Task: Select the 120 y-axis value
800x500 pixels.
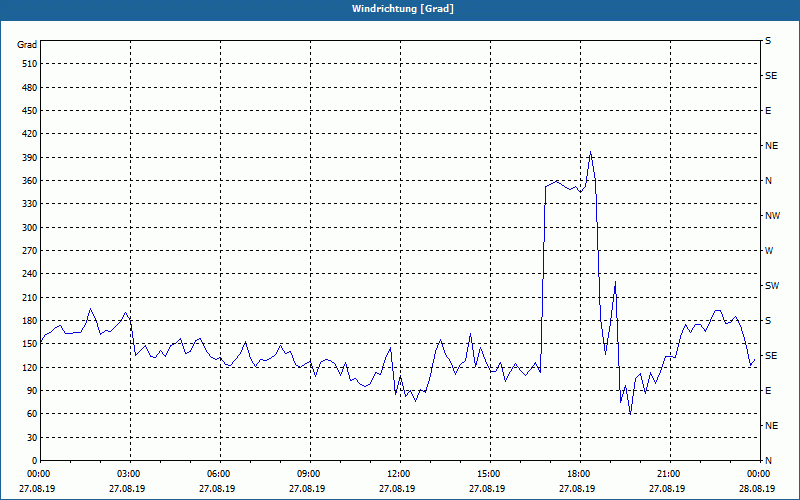Action: [x=30, y=367]
